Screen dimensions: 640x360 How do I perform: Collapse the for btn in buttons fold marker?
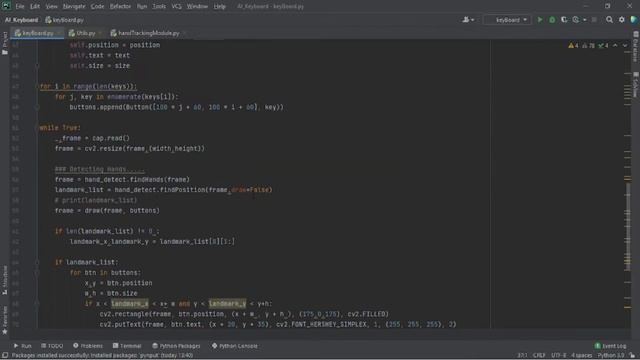[x=37, y=273]
